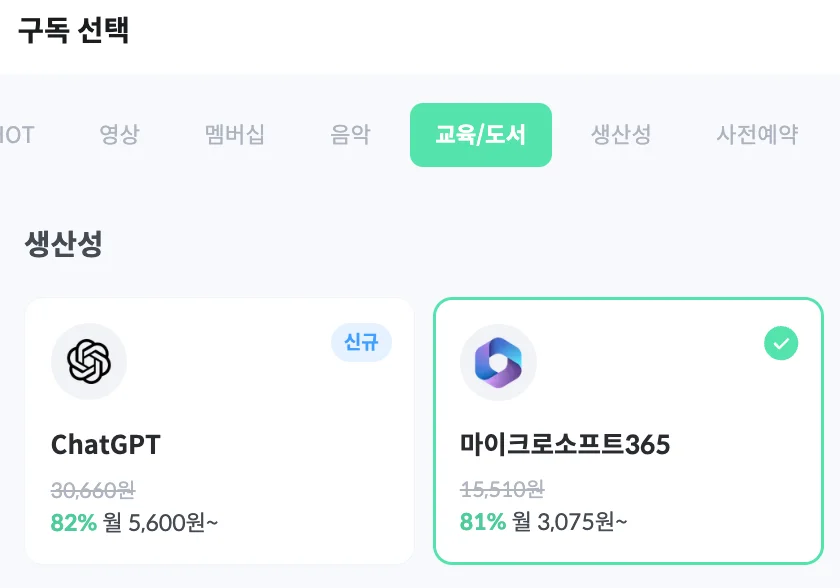Click the 신규 badge on ChatGPT card

point(361,343)
